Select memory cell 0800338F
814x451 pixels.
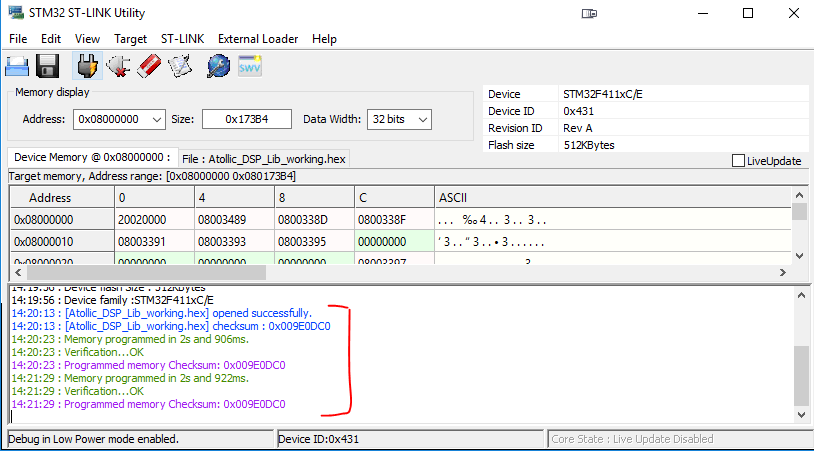coord(395,220)
